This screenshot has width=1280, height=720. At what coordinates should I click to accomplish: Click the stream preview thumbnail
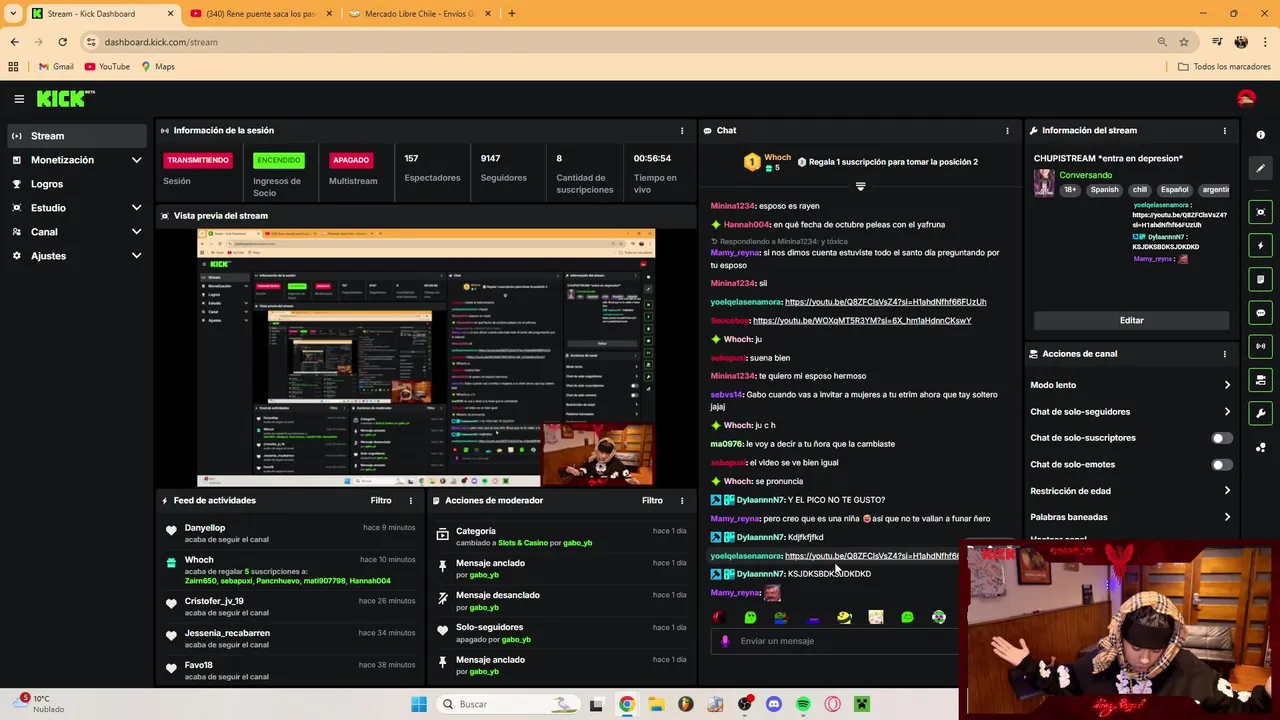(x=426, y=358)
